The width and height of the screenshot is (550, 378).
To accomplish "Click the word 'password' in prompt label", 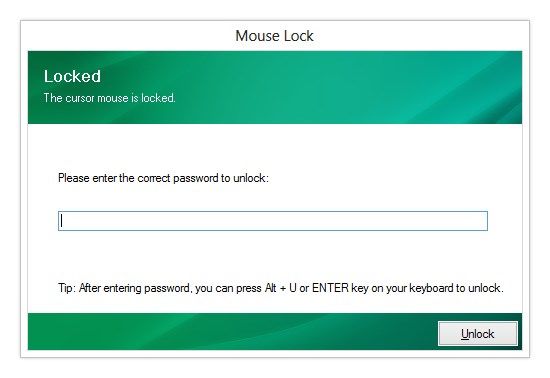I will [x=196, y=178].
